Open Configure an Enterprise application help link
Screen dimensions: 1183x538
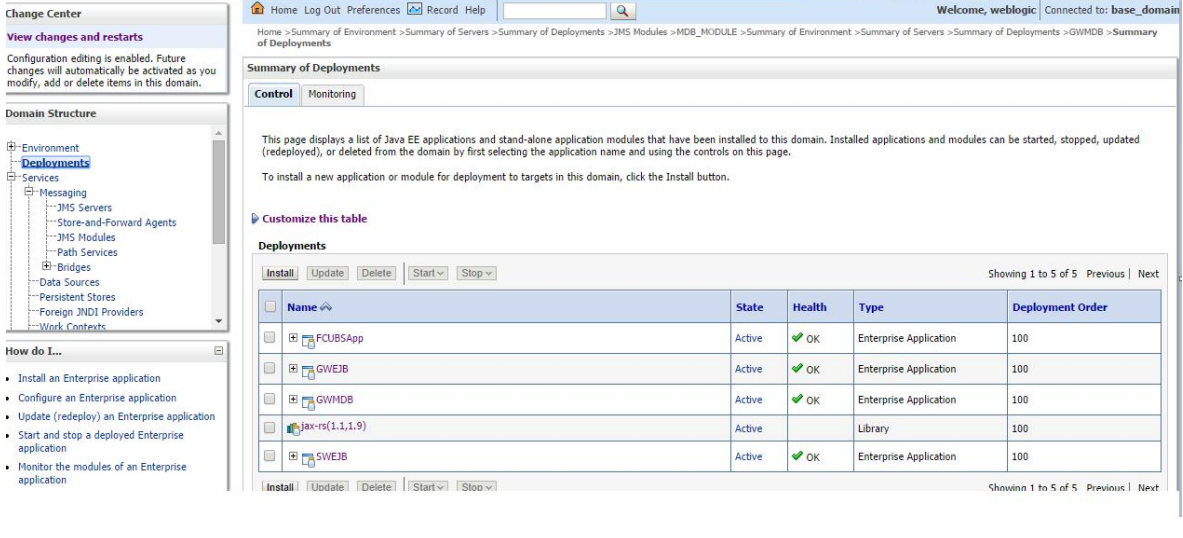pyautogui.click(x=97, y=398)
